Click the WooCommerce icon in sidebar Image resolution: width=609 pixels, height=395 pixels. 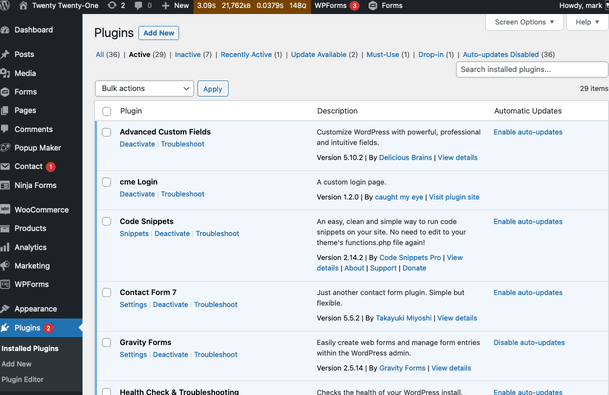click(x=5, y=210)
